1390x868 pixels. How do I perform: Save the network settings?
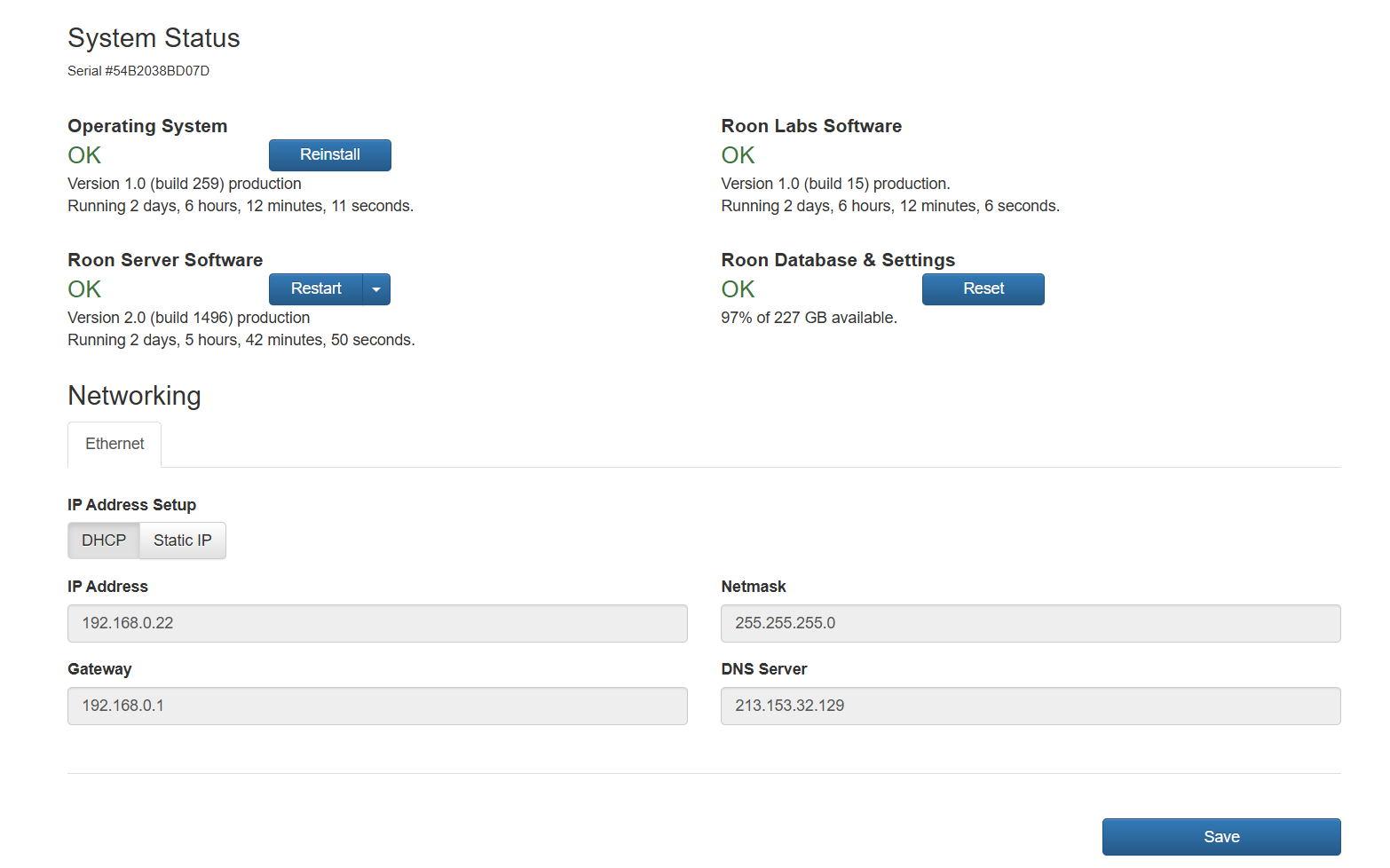click(x=1221, y=837)
